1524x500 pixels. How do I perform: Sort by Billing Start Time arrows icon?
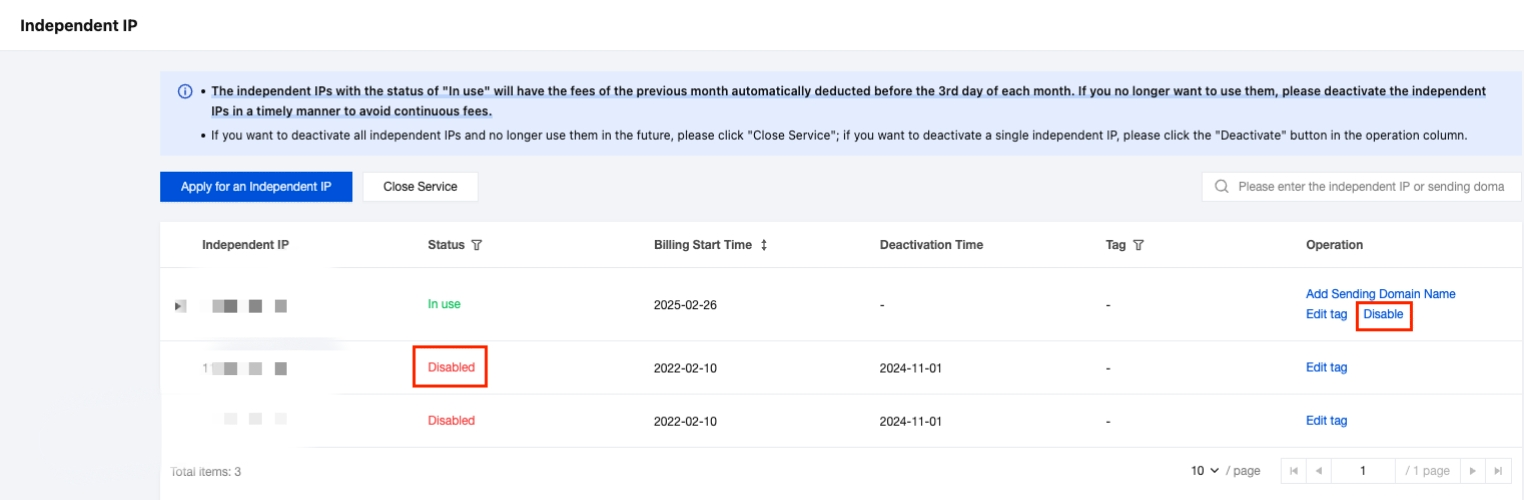(x=764, y=245)
